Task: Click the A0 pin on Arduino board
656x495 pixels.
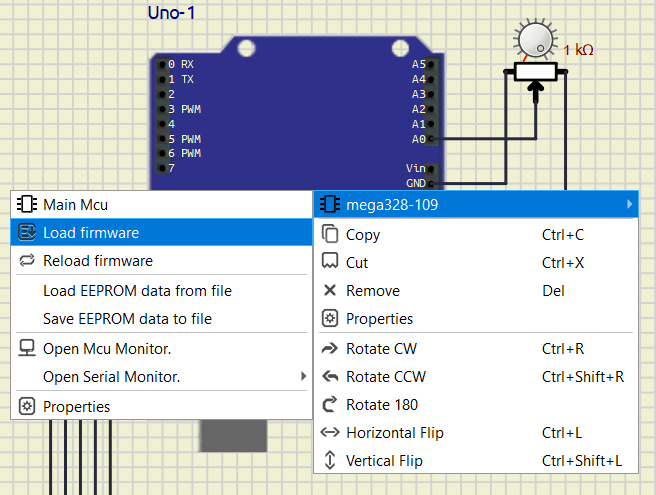Action: (x=431, y=139)
